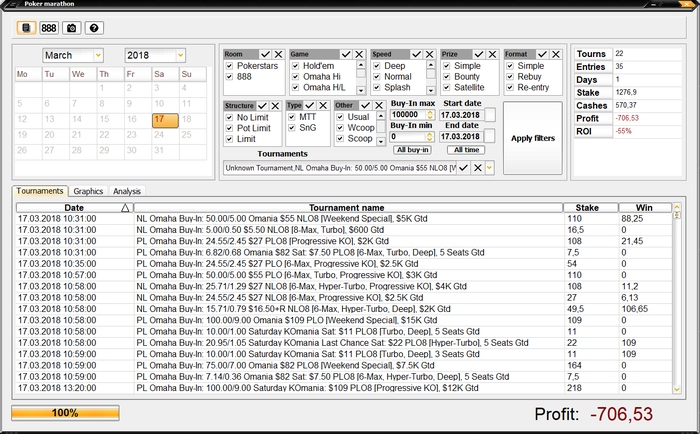This screenshot has width=700, height=434.
Task: Toggle the Omaha H/L checkbox
Action: 296,88
